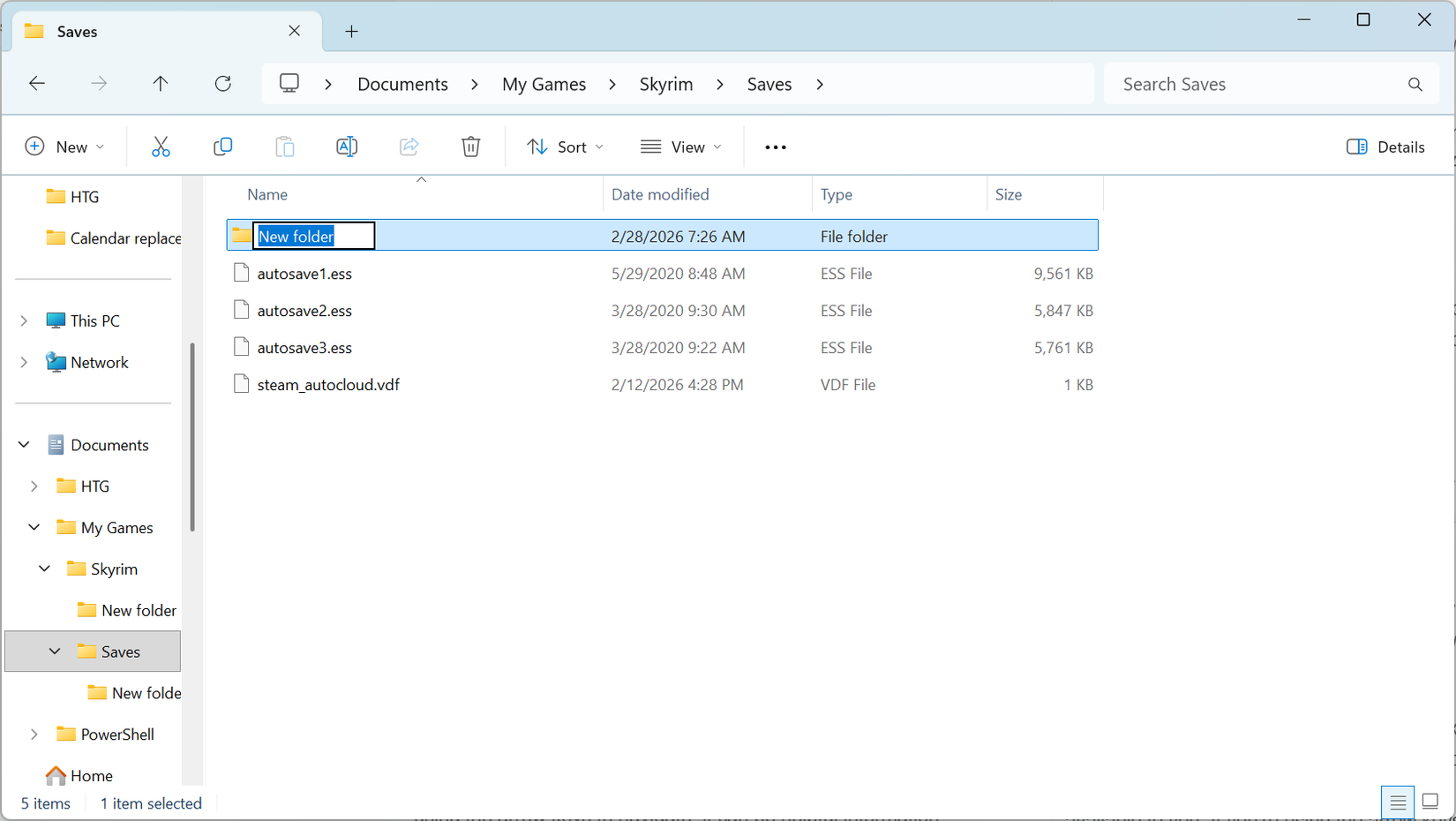This screenshot has width=1456, height=821.
Task: Go to My Games via breadcrumb
Action: [x=544, y=84]
